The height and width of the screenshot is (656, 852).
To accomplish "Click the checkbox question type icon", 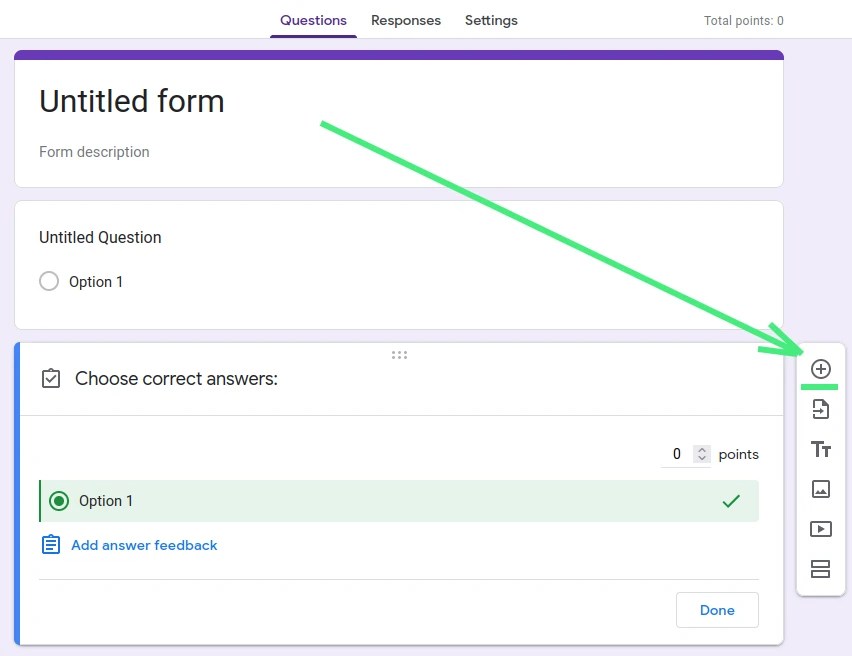I will 51,378.
